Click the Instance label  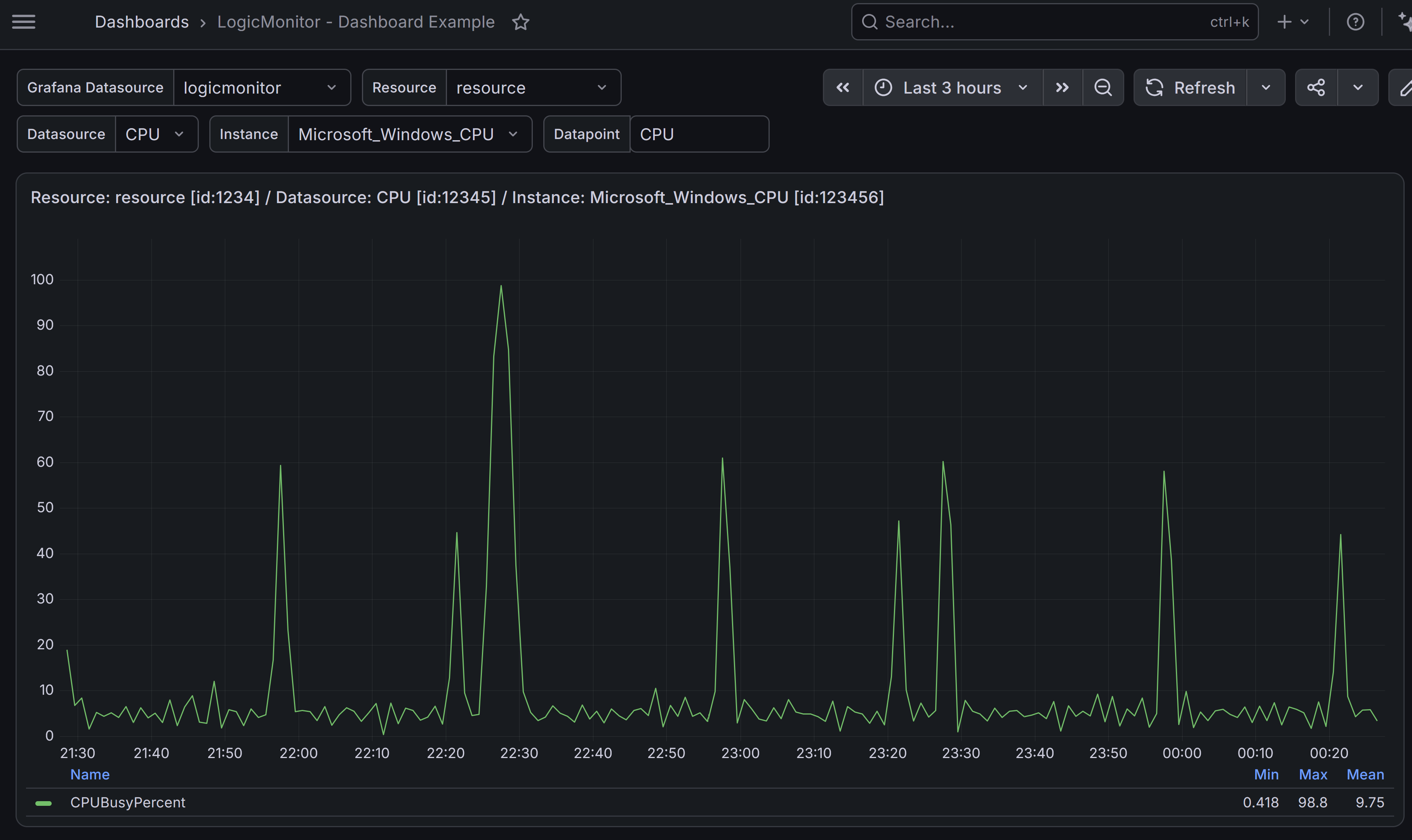[x=249, y=134]
